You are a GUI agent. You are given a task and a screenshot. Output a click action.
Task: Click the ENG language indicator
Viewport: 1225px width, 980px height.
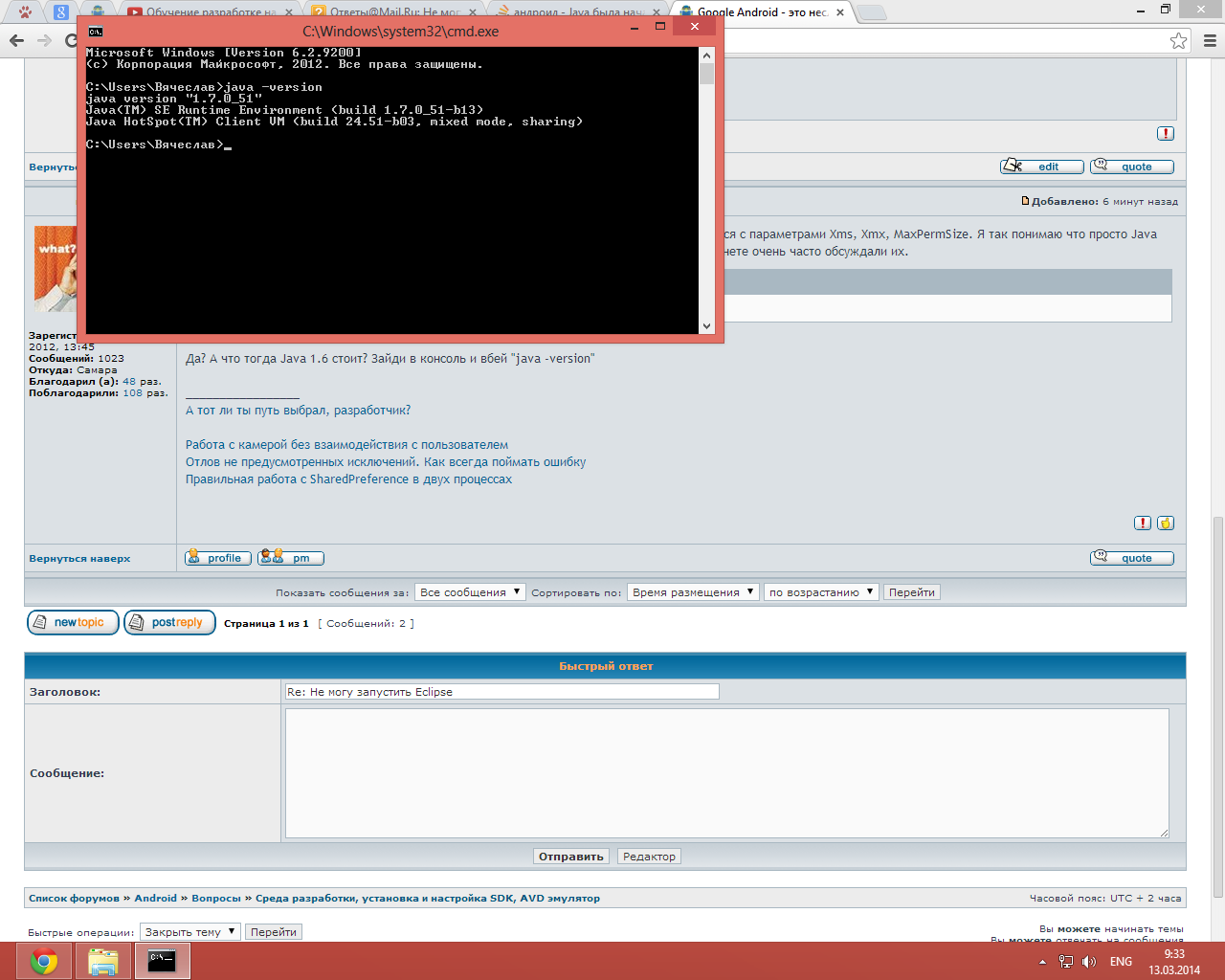(x=1121, y=962)
